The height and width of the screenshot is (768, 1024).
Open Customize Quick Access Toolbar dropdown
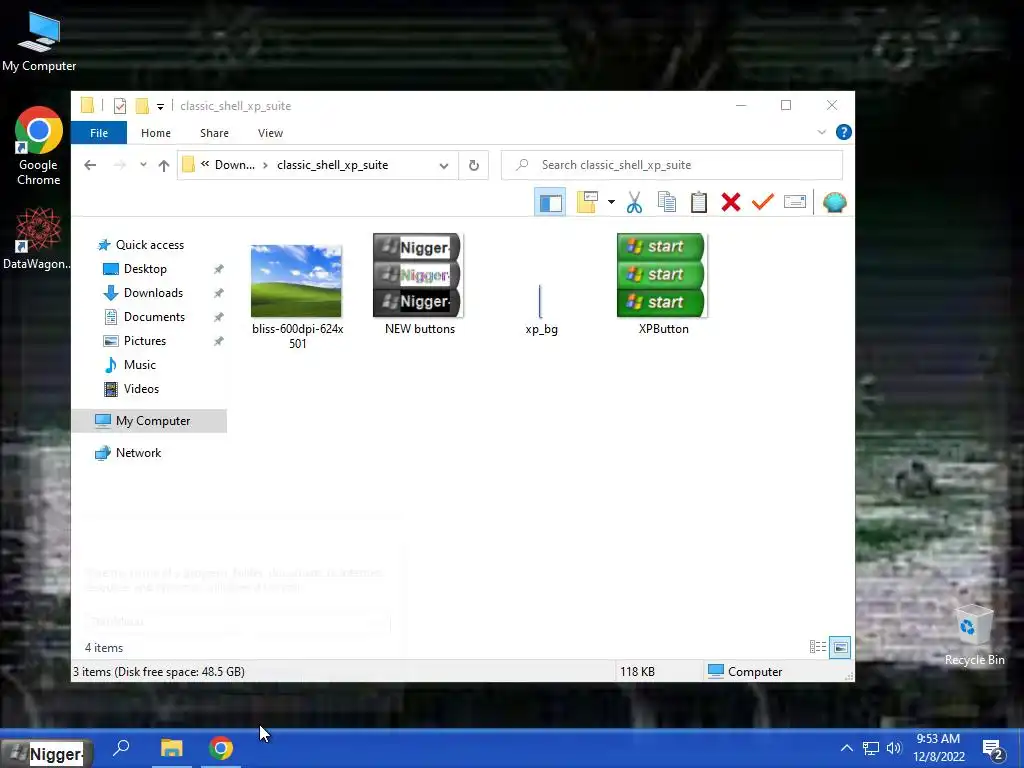160,106
